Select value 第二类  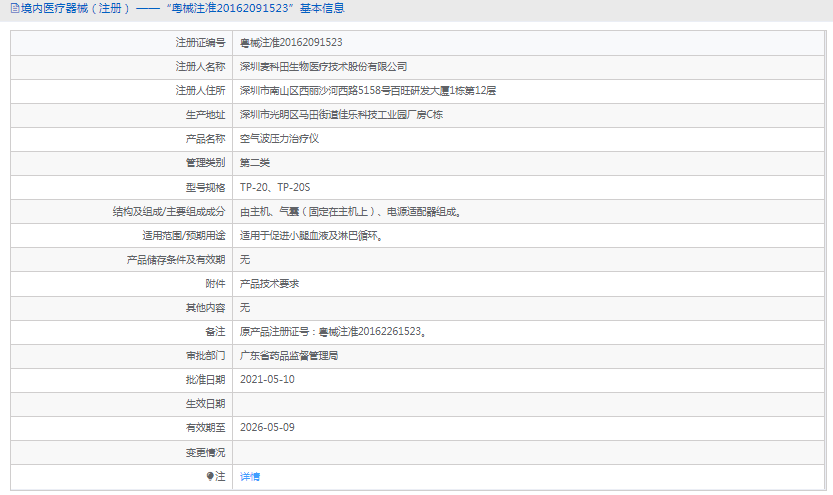click(255, 163)
